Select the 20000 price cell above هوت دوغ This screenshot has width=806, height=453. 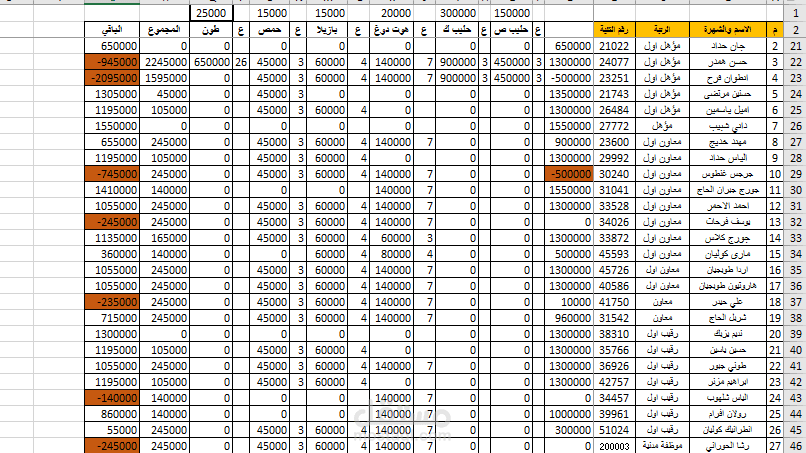391,13
